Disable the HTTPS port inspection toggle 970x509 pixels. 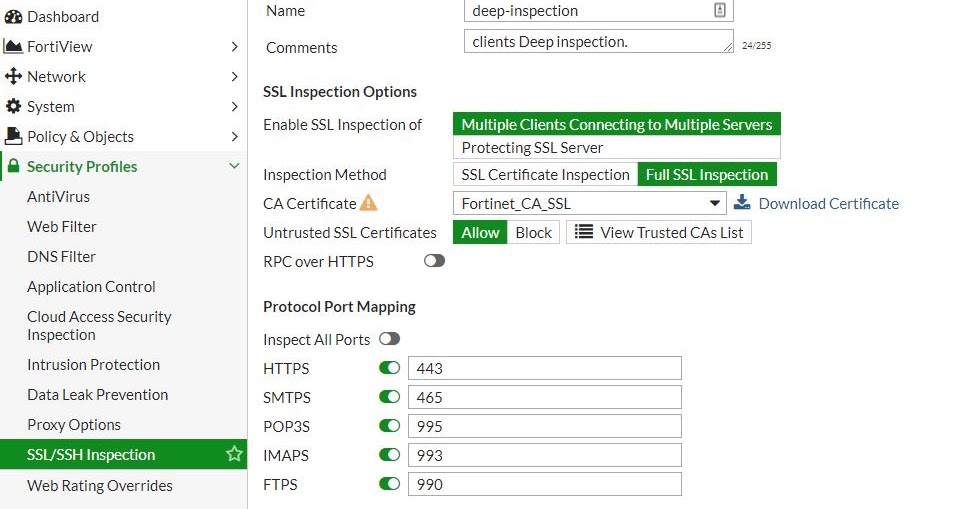[389, 368]
